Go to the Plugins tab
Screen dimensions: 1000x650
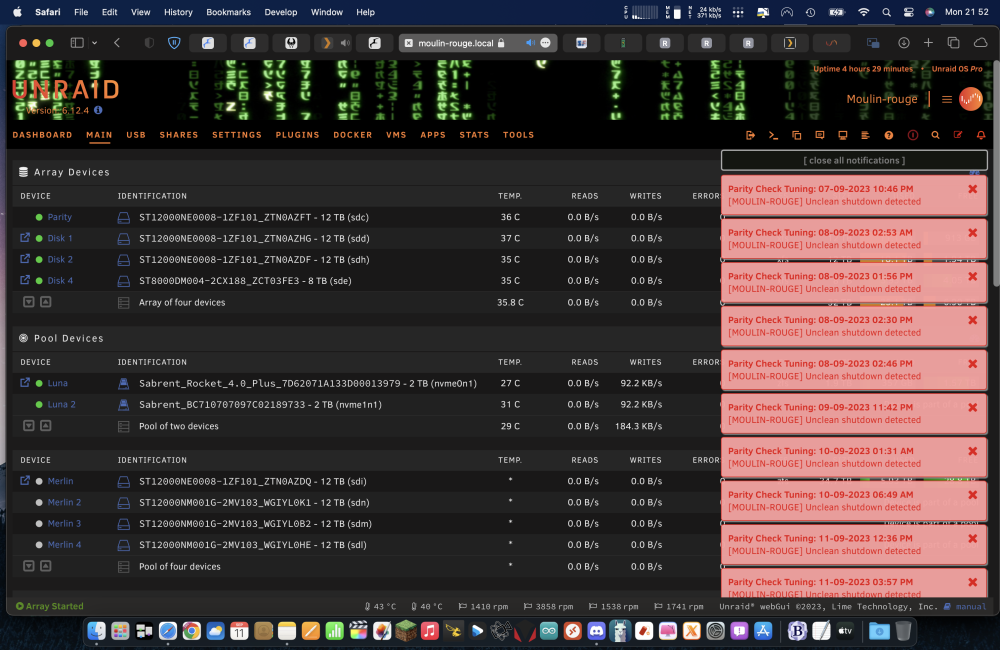[x=297, y=135]
